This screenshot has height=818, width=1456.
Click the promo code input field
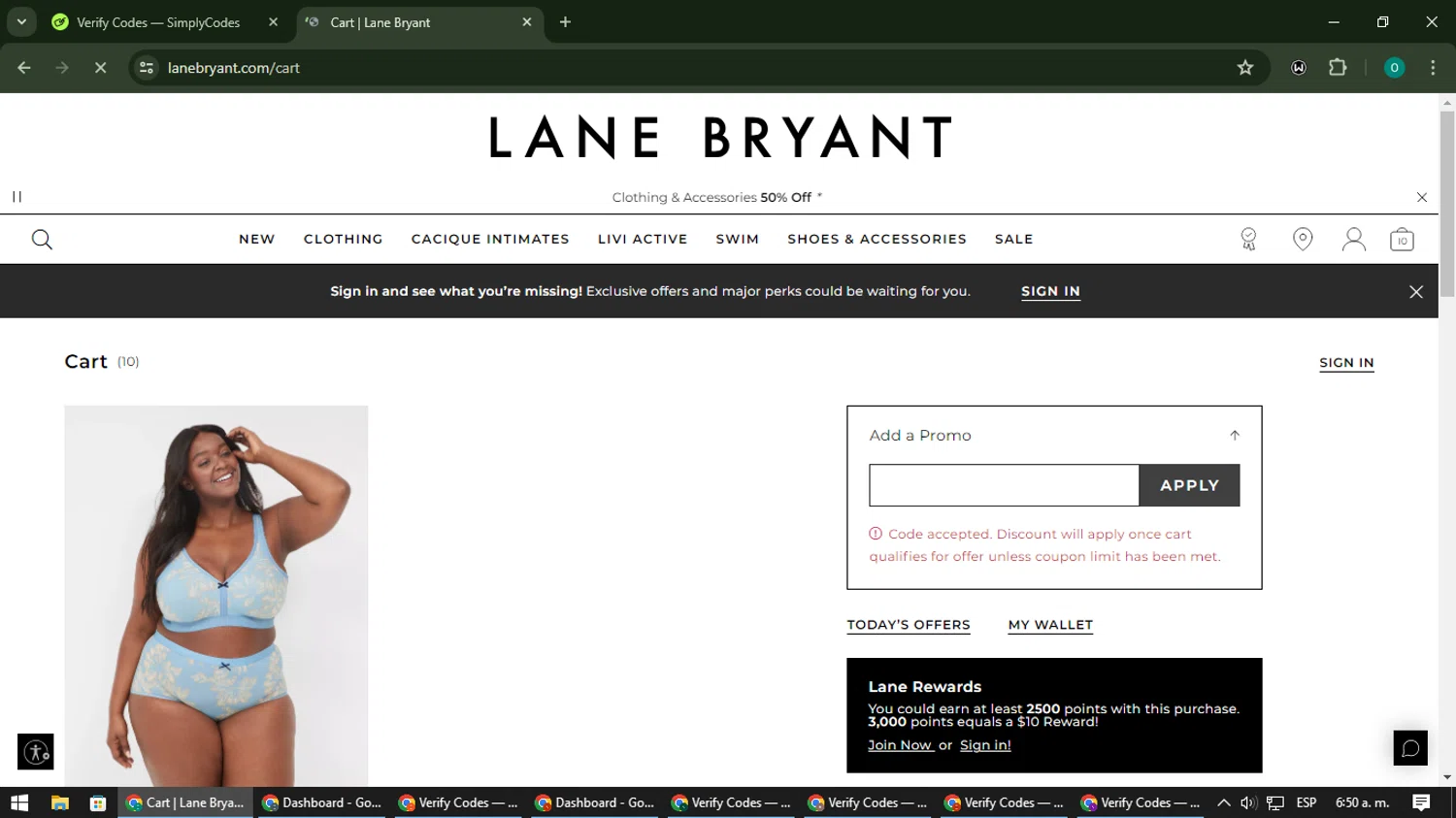pos(1004,485)
